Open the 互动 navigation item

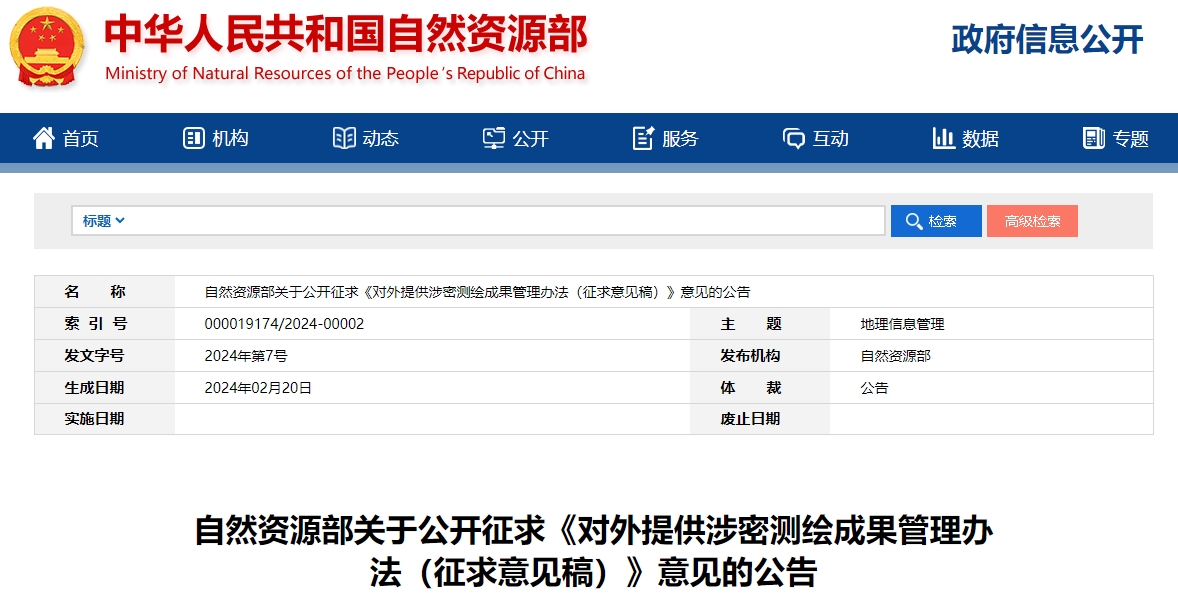click(816, 138)
